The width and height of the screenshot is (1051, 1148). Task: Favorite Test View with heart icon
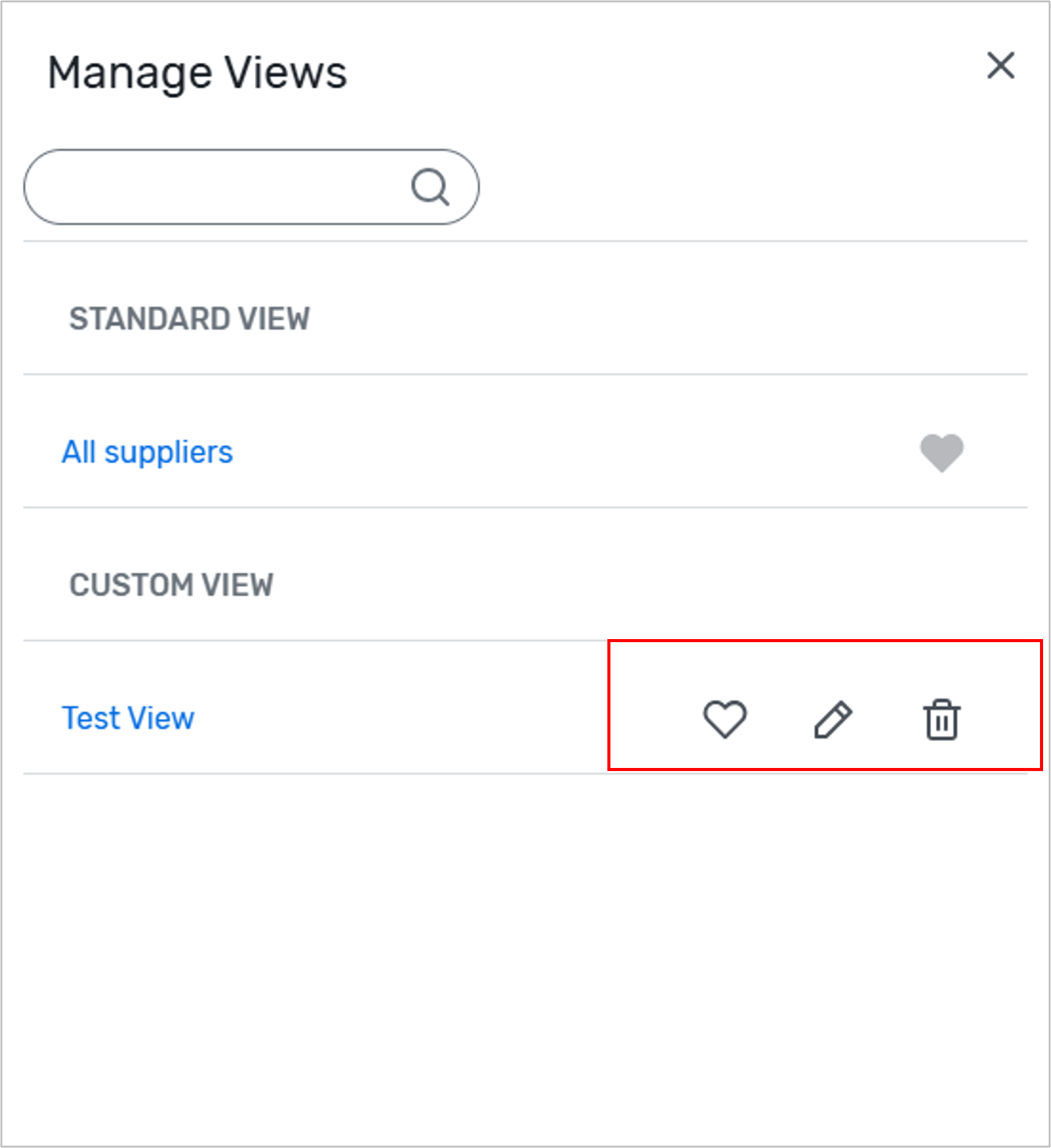(725, 719)
